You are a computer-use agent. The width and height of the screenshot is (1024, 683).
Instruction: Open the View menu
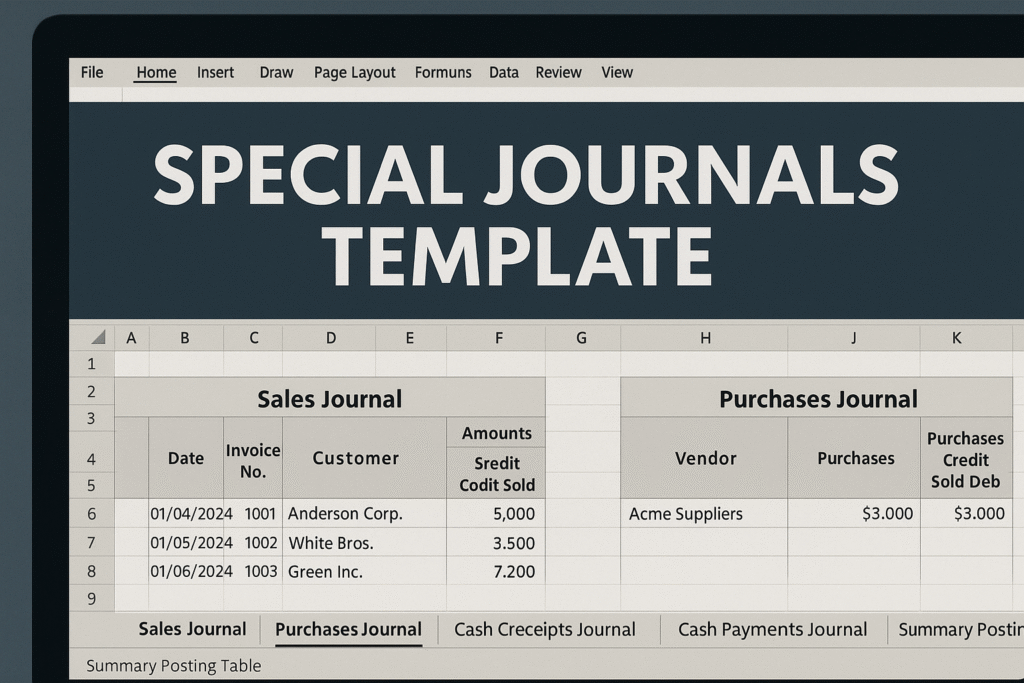pyautogui.click(x=617, y=72)
